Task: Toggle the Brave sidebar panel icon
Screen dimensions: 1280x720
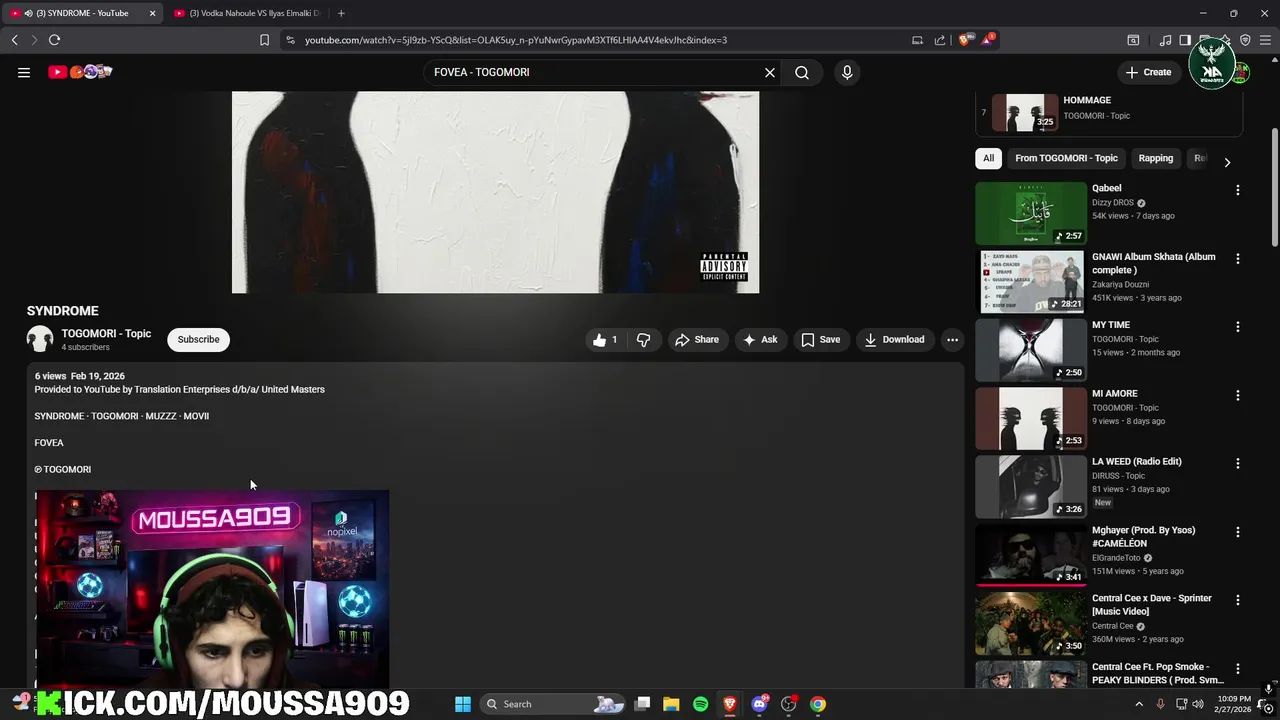Action: coord(1185,40)
